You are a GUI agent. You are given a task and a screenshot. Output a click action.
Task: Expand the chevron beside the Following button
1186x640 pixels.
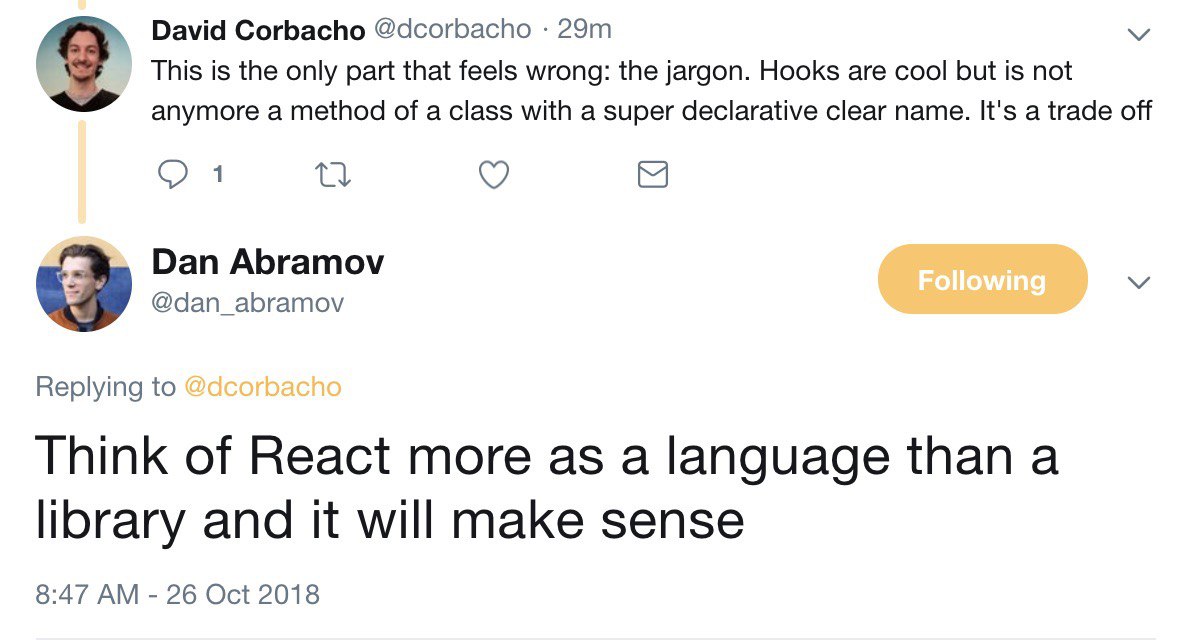coord(1137,283)
